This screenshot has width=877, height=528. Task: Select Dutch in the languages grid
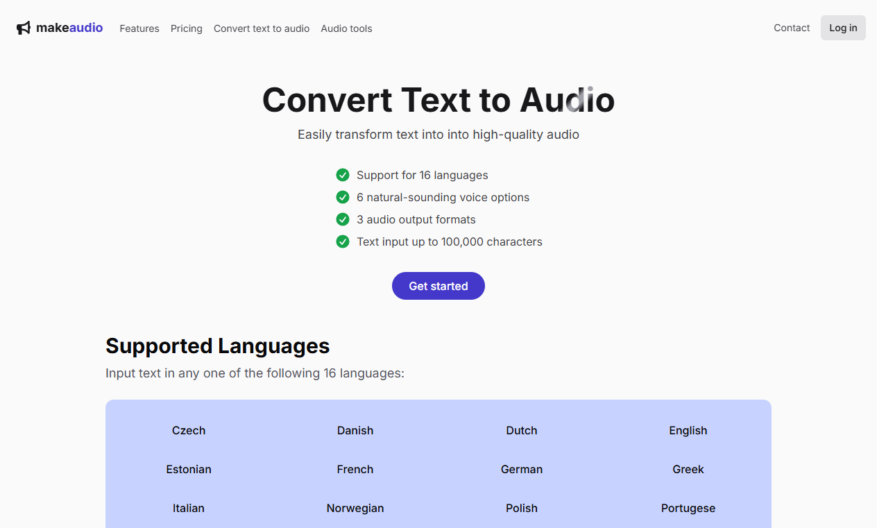(522, 431)
